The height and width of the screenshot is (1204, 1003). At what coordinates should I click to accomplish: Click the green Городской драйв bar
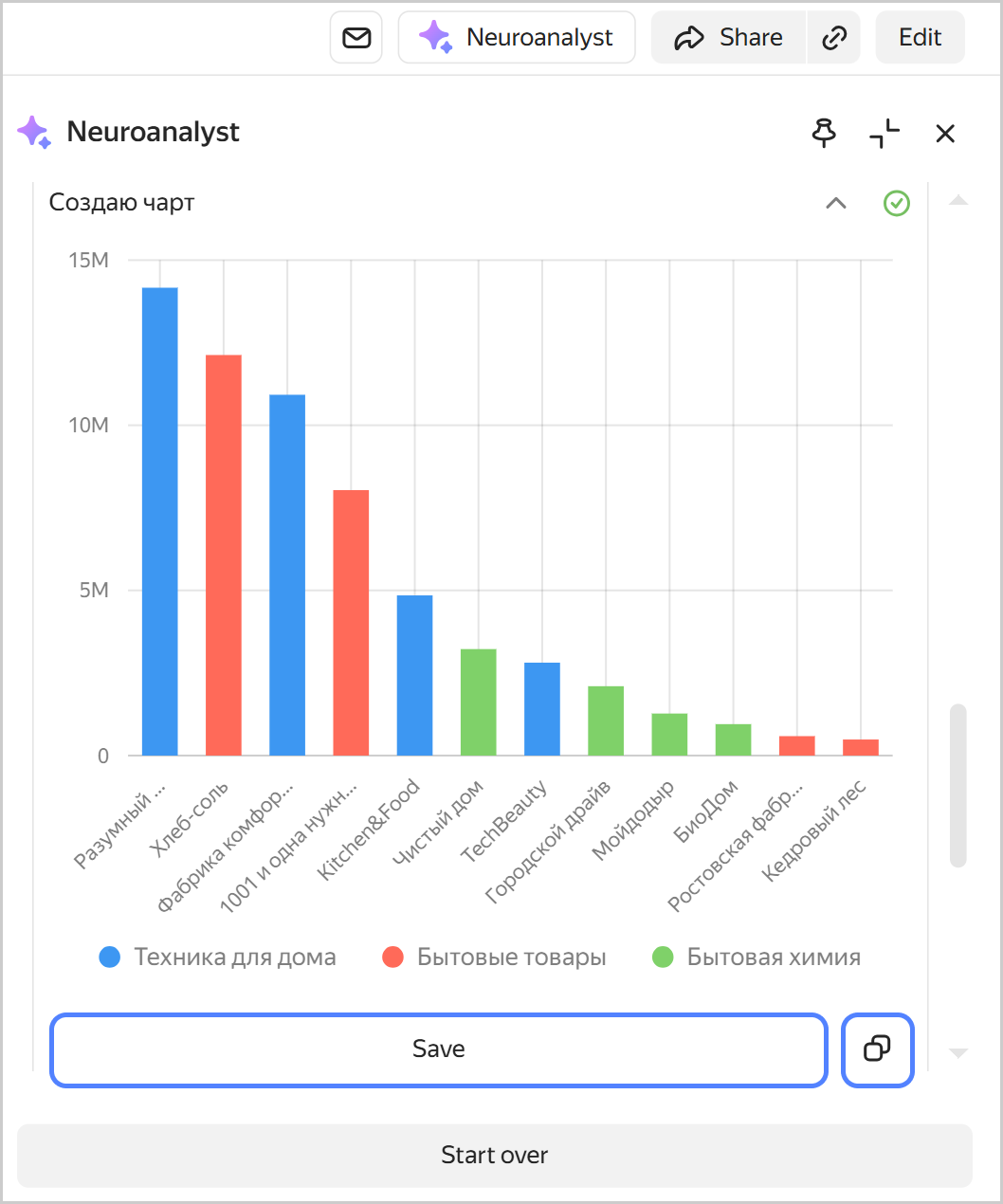tap(606, 721)
